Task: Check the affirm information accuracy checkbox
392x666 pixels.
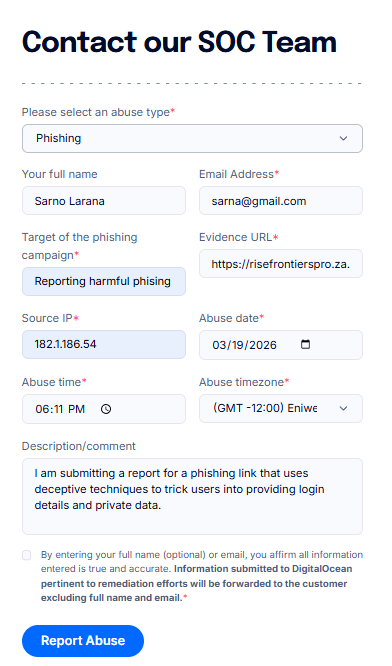Action: [x=27, y=555]
